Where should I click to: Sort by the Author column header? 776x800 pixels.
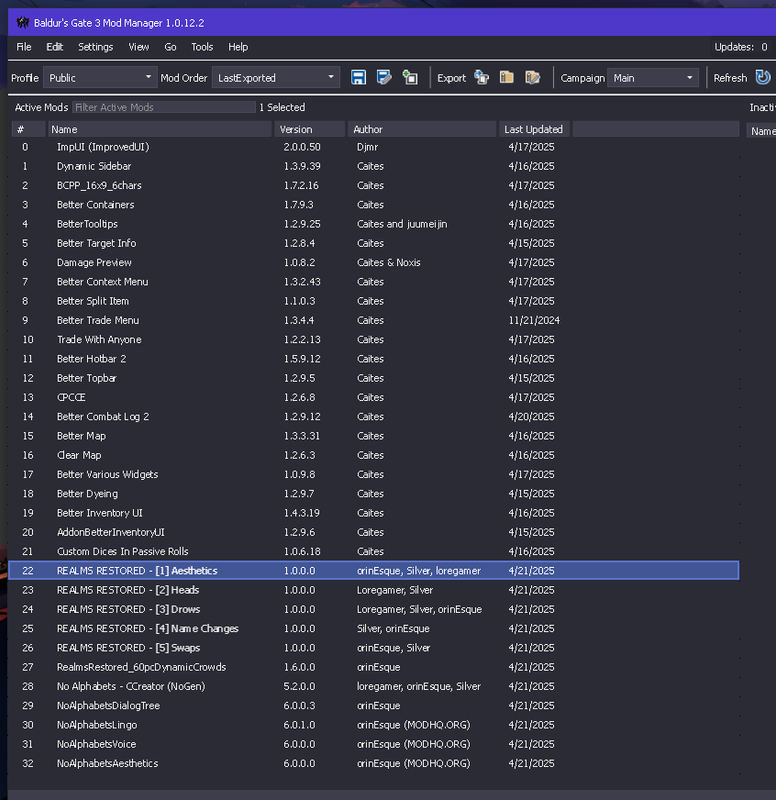click(x=422, y=129)
